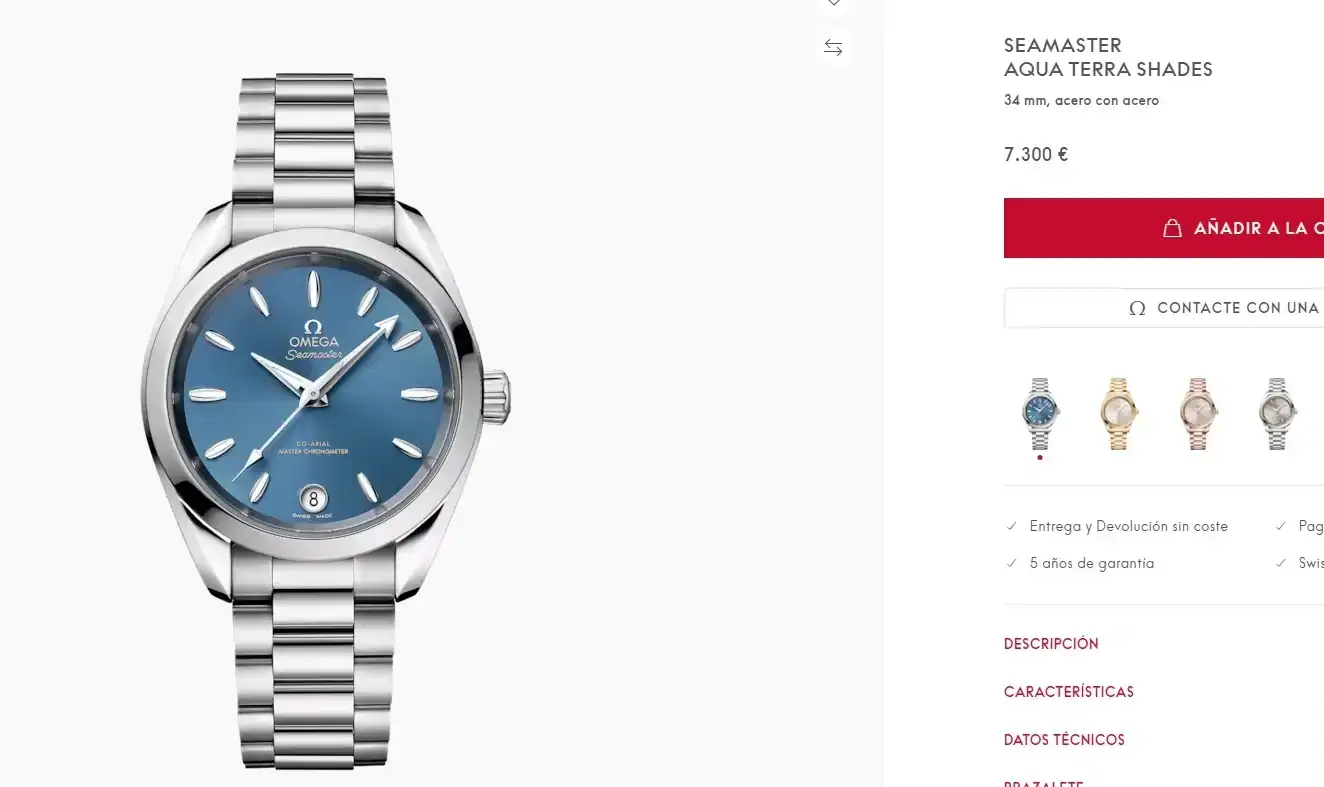
Task: Pick the rose gold watch variant thumbnail
Action: 1198,413
